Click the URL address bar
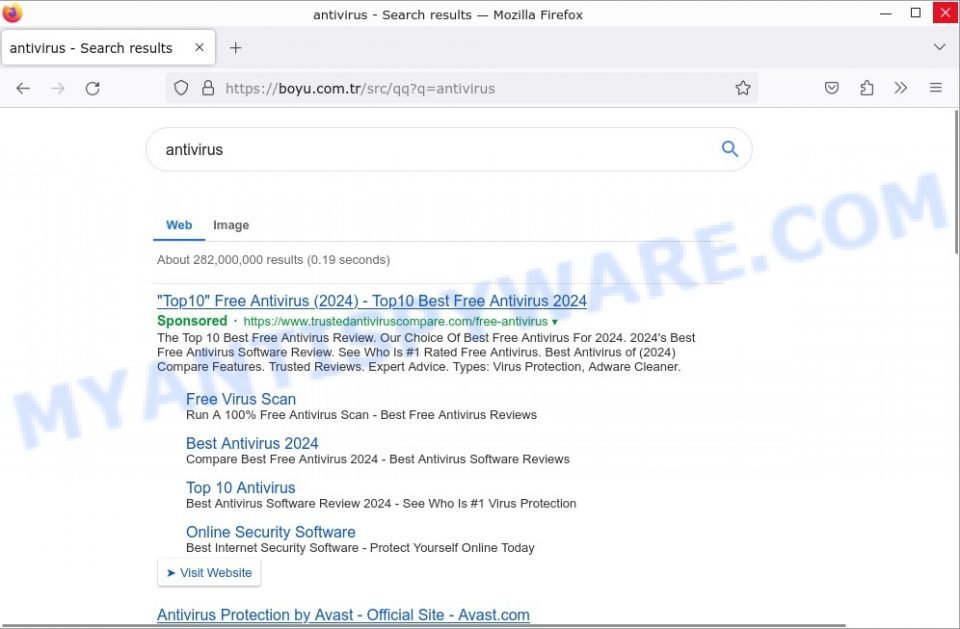The width and height of the screenshot is (960, 629). click(x=462, y=88)
